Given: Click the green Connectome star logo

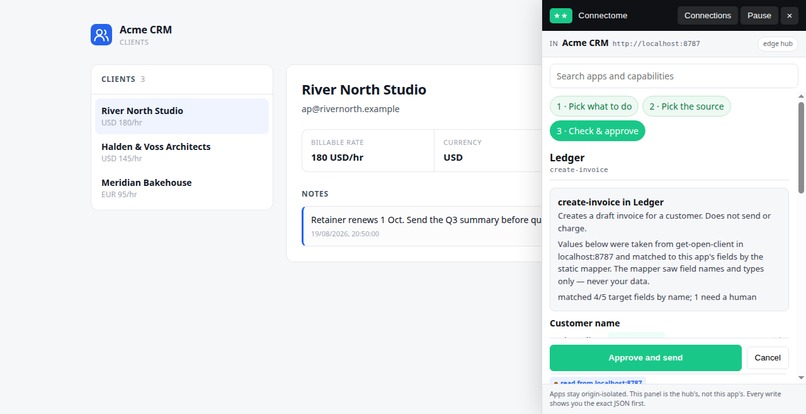Looking at the screenshot, I should click(561, 15).
